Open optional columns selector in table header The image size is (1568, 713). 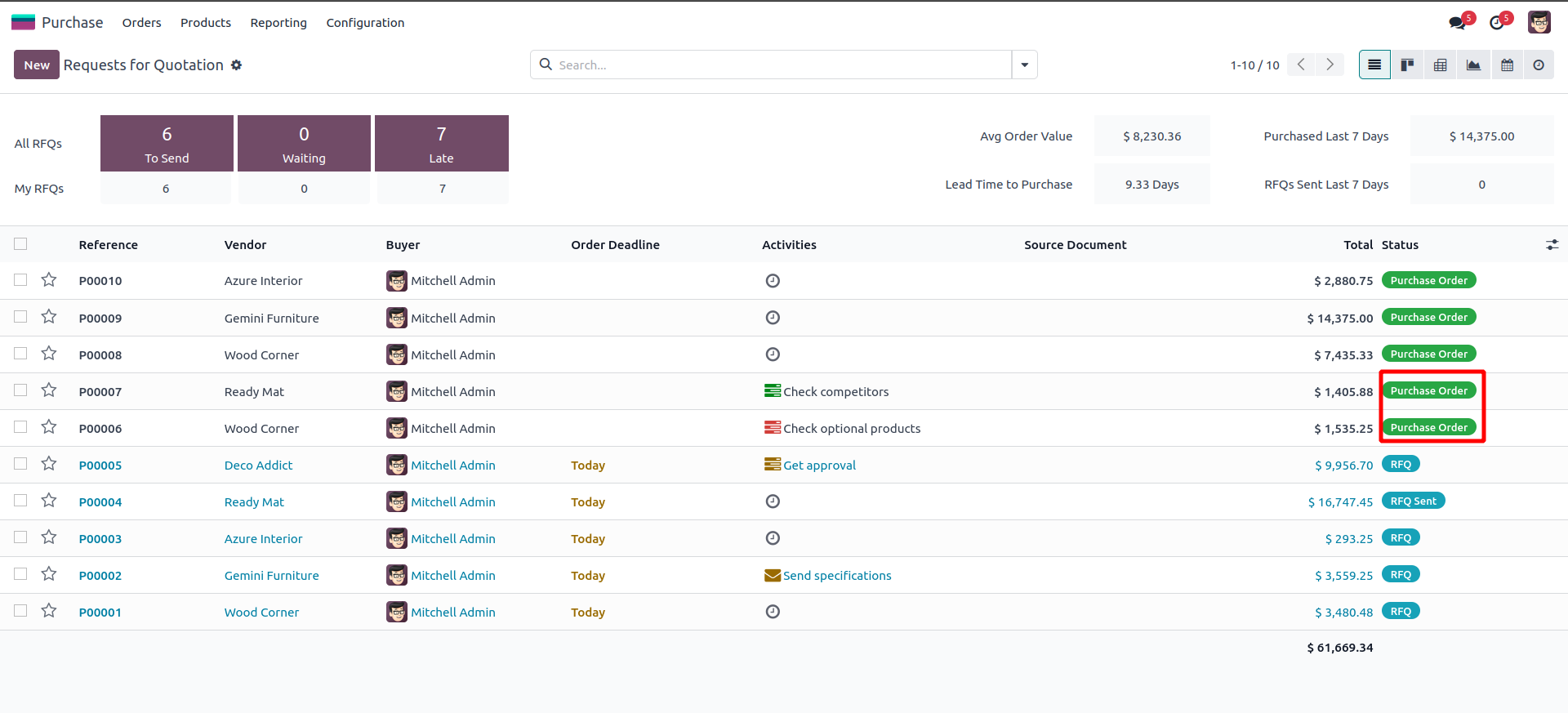1552,245
